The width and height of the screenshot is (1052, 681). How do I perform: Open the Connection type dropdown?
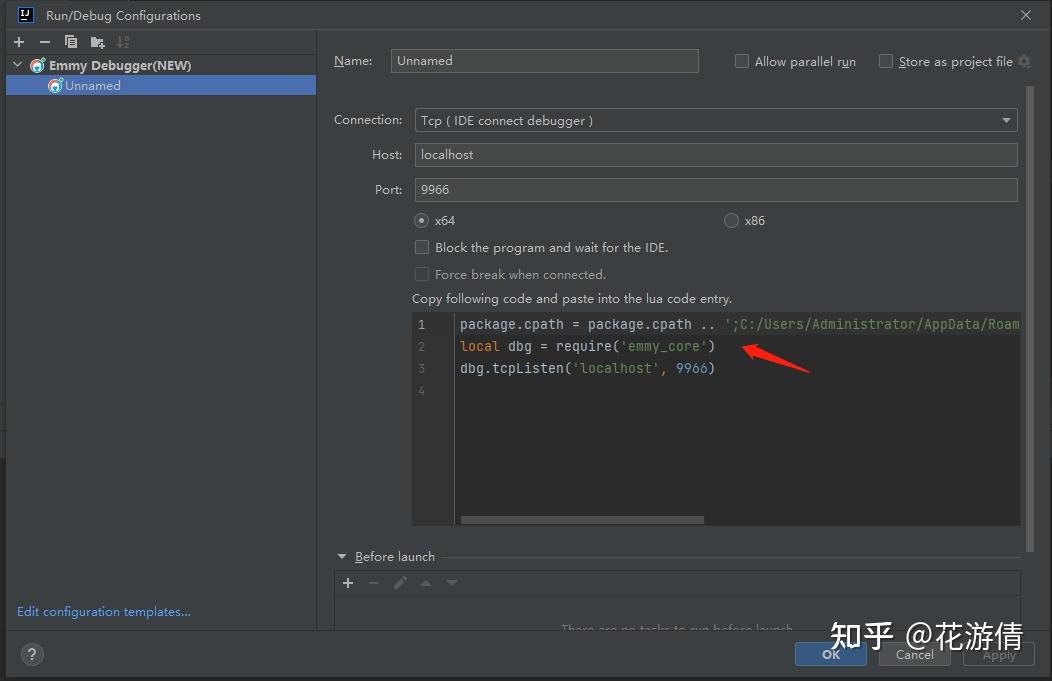(x=716, y=120)
